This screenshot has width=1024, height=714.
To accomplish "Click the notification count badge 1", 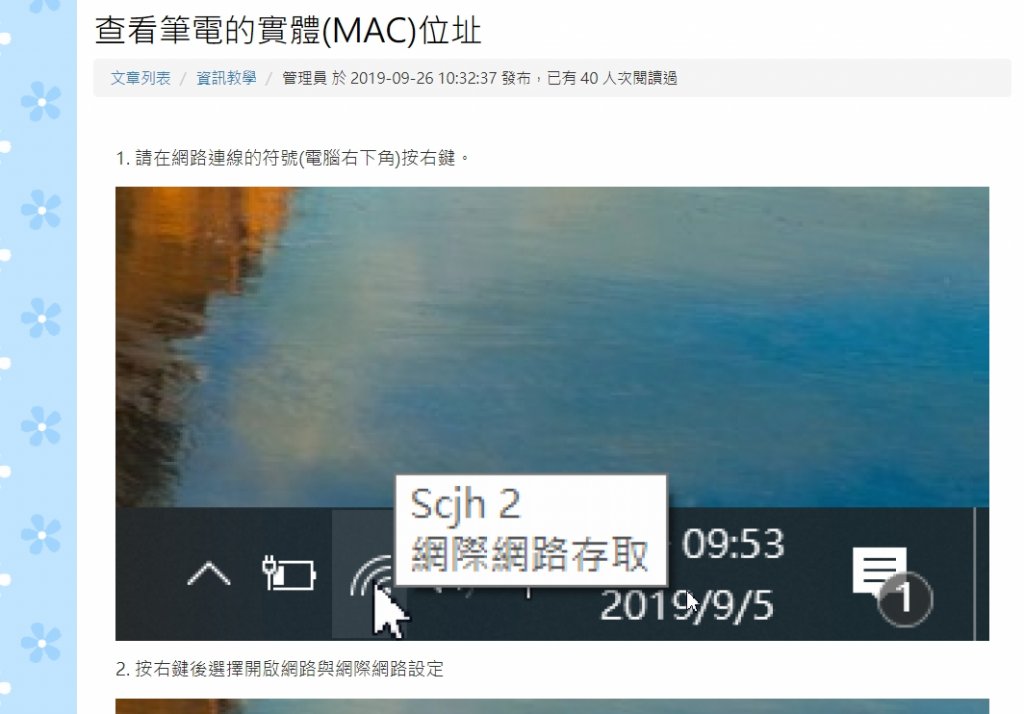I will 905,598.
